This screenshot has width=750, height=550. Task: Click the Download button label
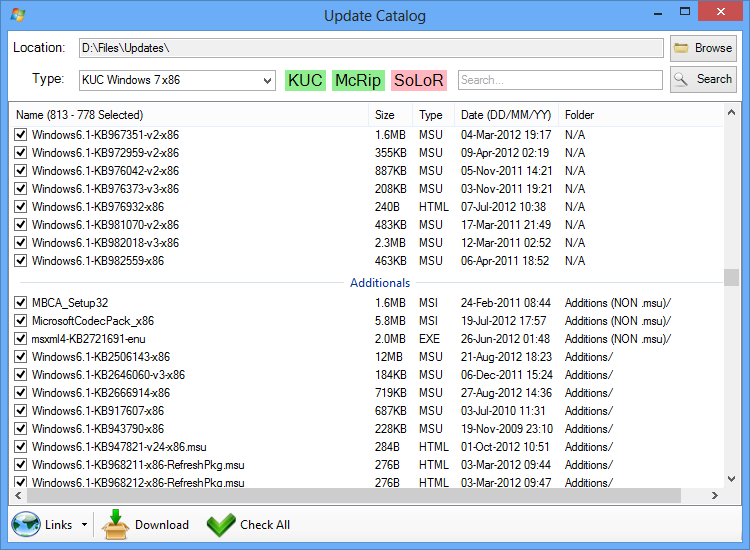click(162, 525)
